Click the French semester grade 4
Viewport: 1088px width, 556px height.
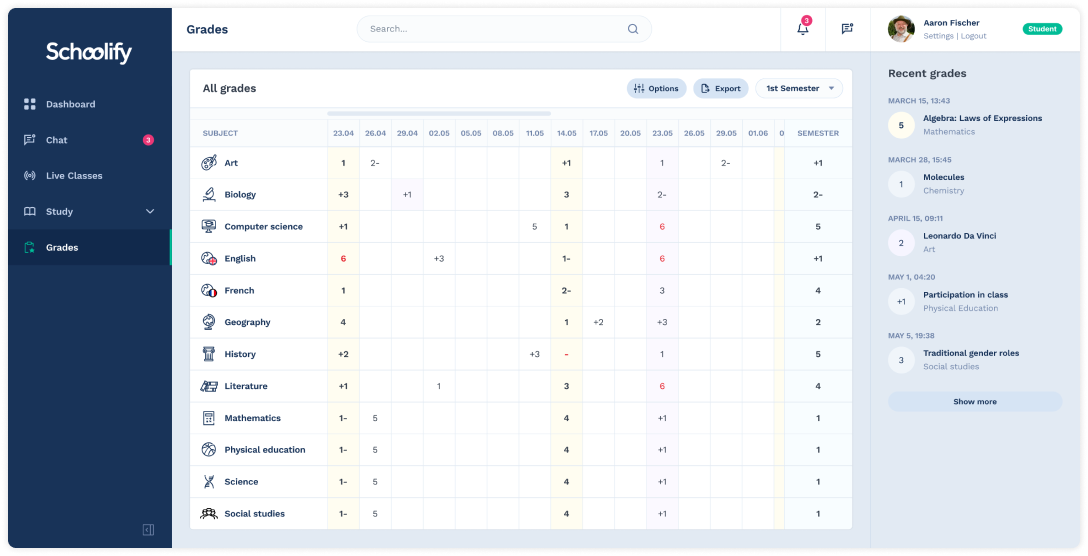(x=818, y=290)
